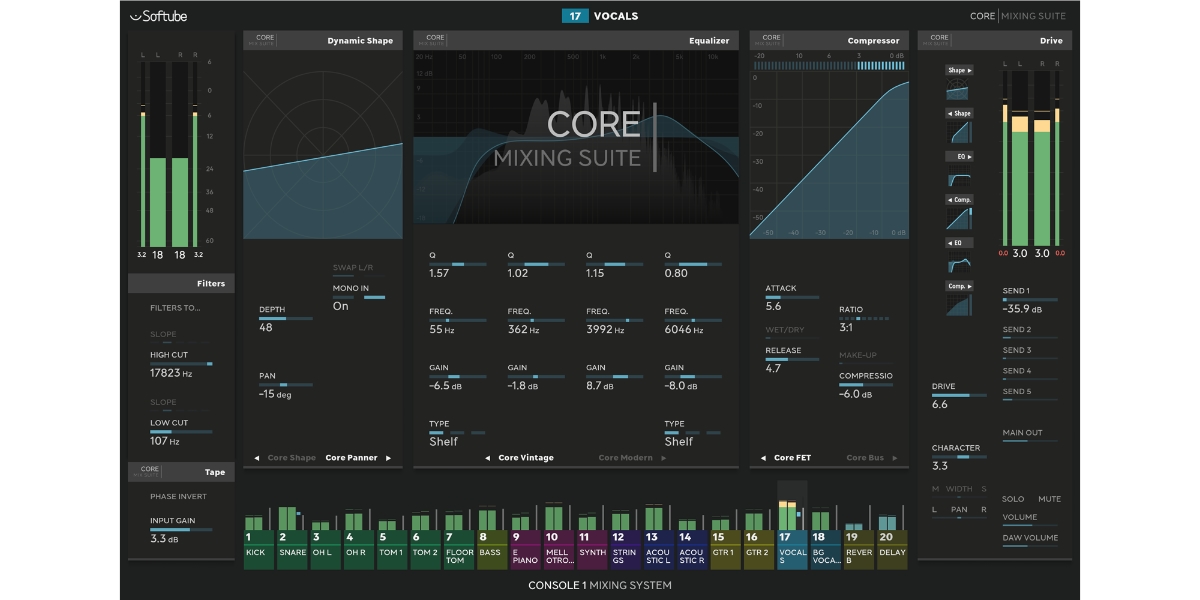Screen dimensions: 1200x600
Task: Toggle MONO IN currently On
Action: [x=359, y=297]
